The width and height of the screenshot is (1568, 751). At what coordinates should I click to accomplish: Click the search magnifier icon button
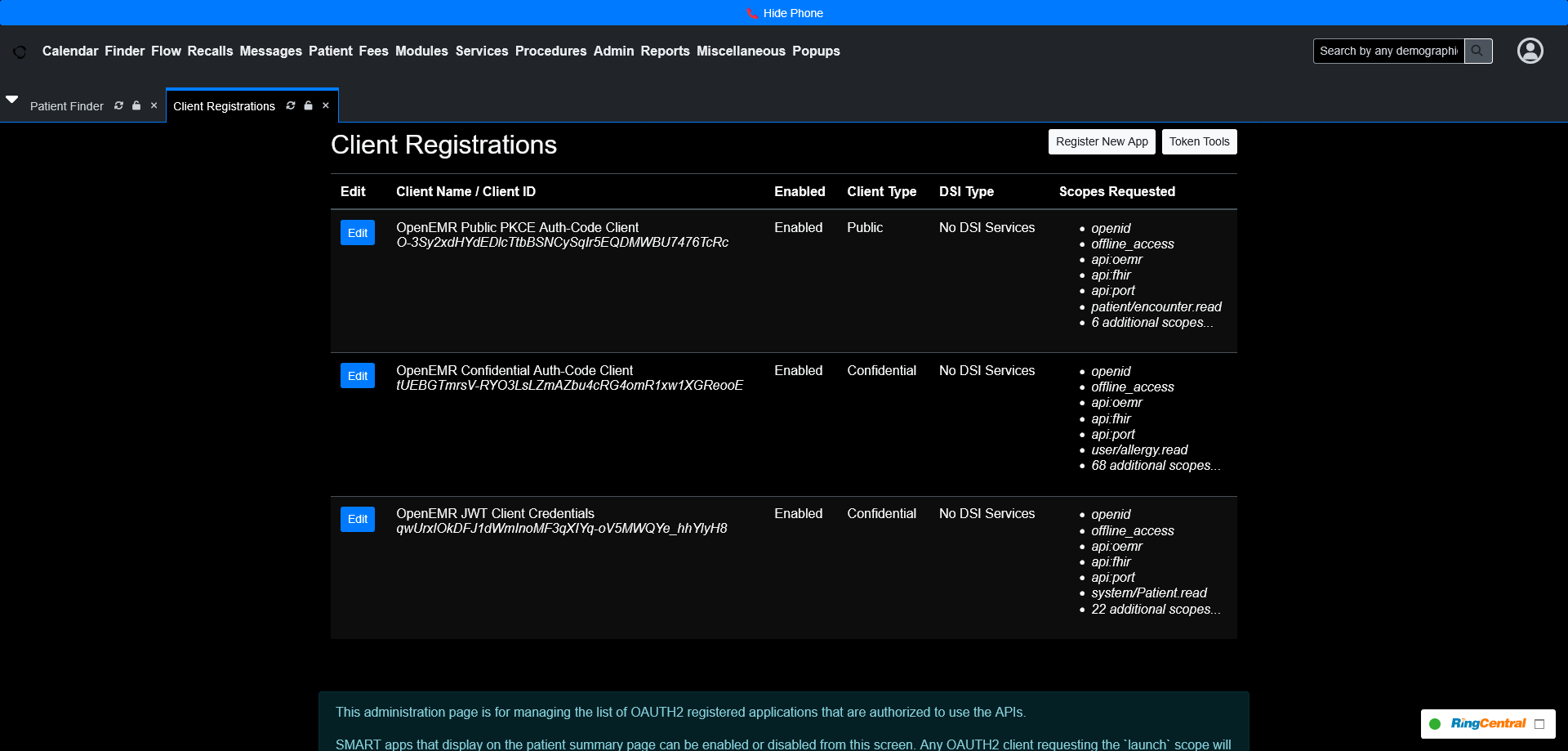1477,51
